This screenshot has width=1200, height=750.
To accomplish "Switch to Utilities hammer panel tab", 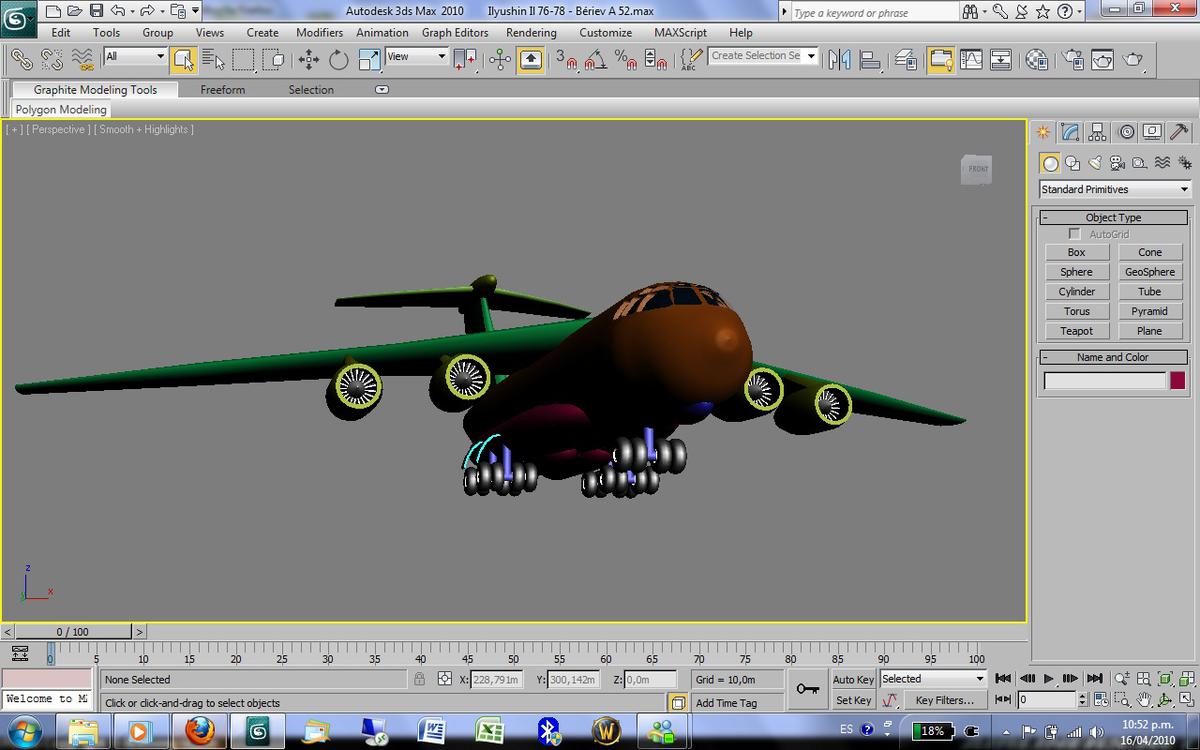I will pyautogui.click(x=1180, y=132).
